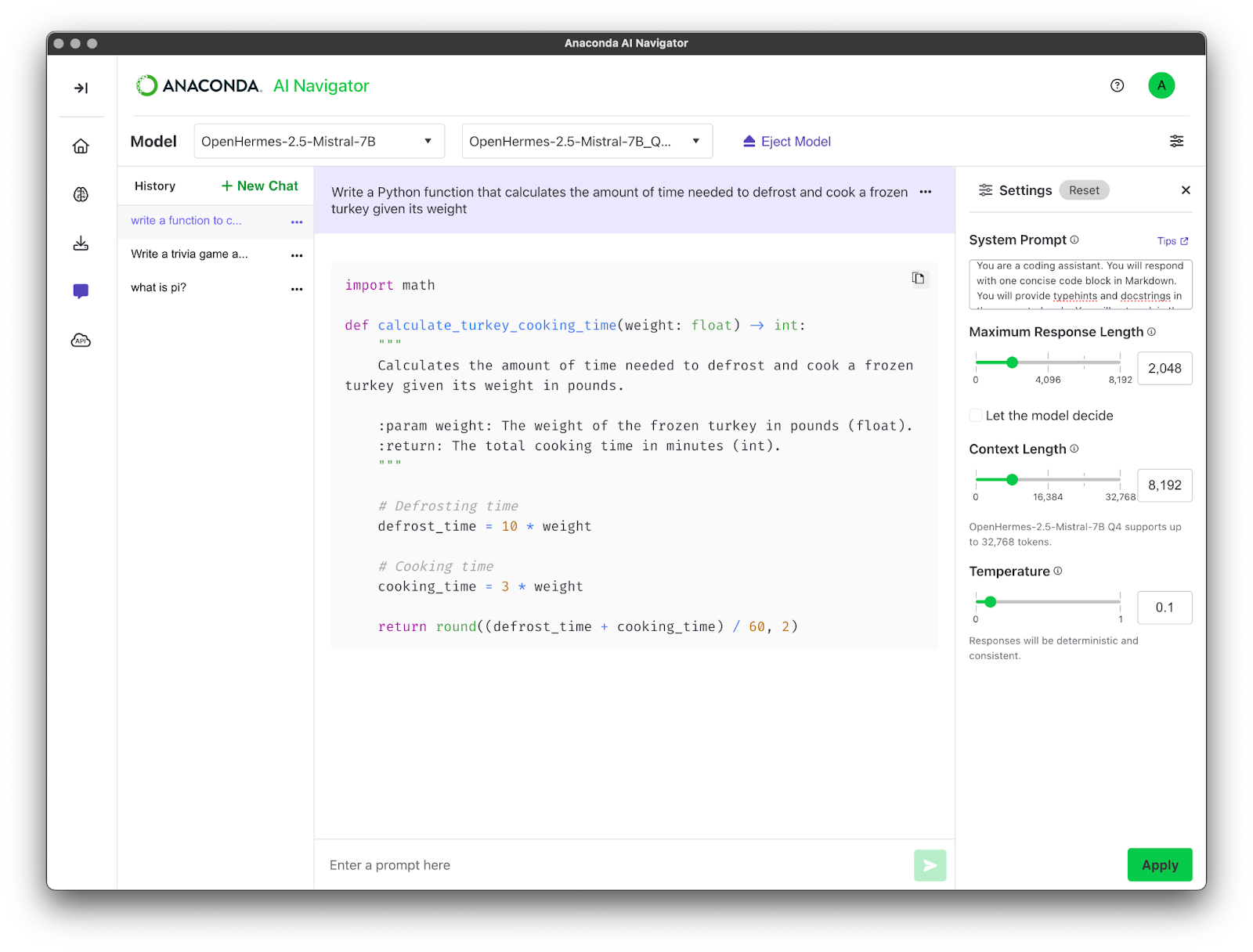Click the Anaconda logo
1253x952 pixels.
coord(198,85)
